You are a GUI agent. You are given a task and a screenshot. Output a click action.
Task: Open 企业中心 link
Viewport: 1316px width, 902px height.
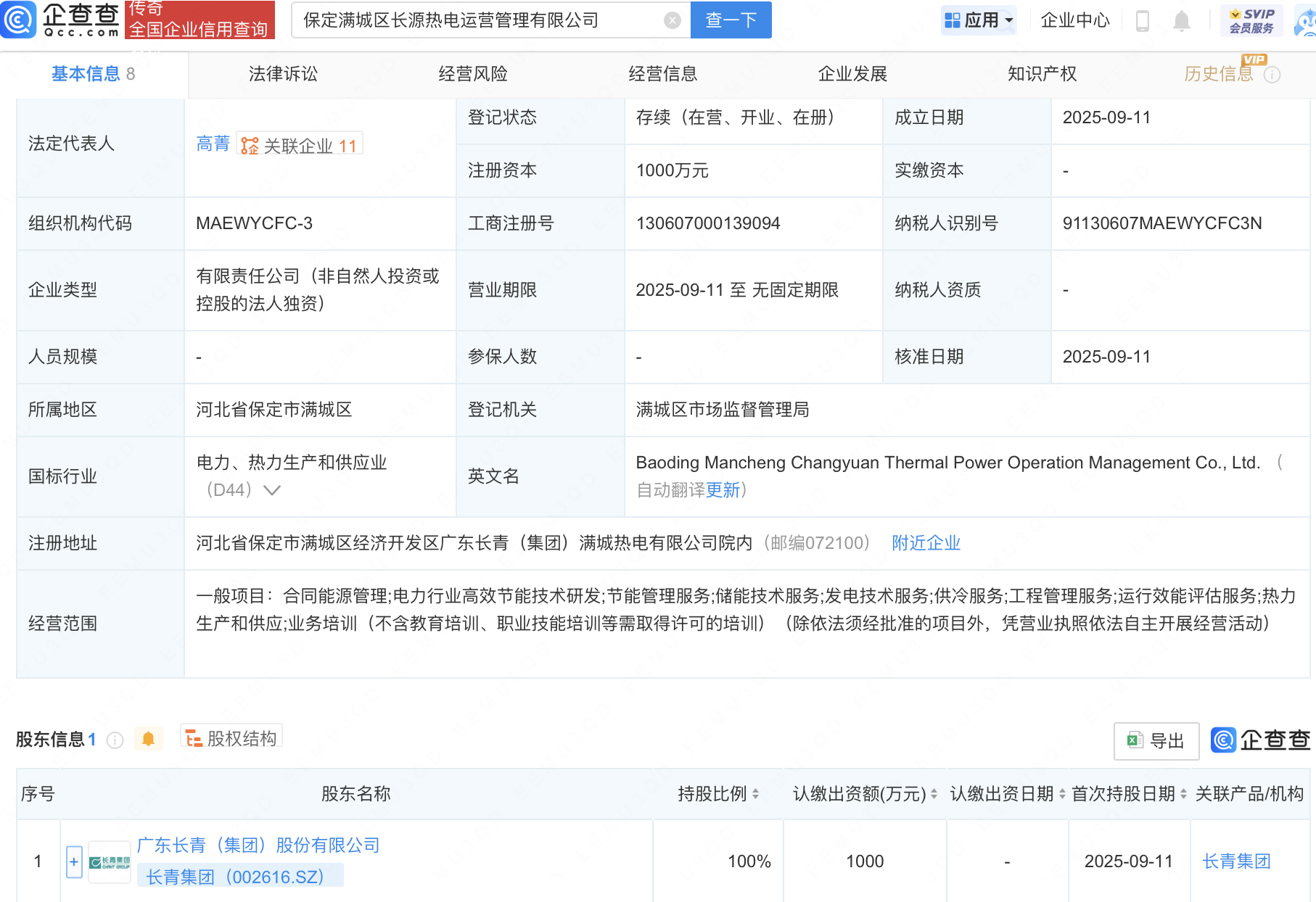1075,20
